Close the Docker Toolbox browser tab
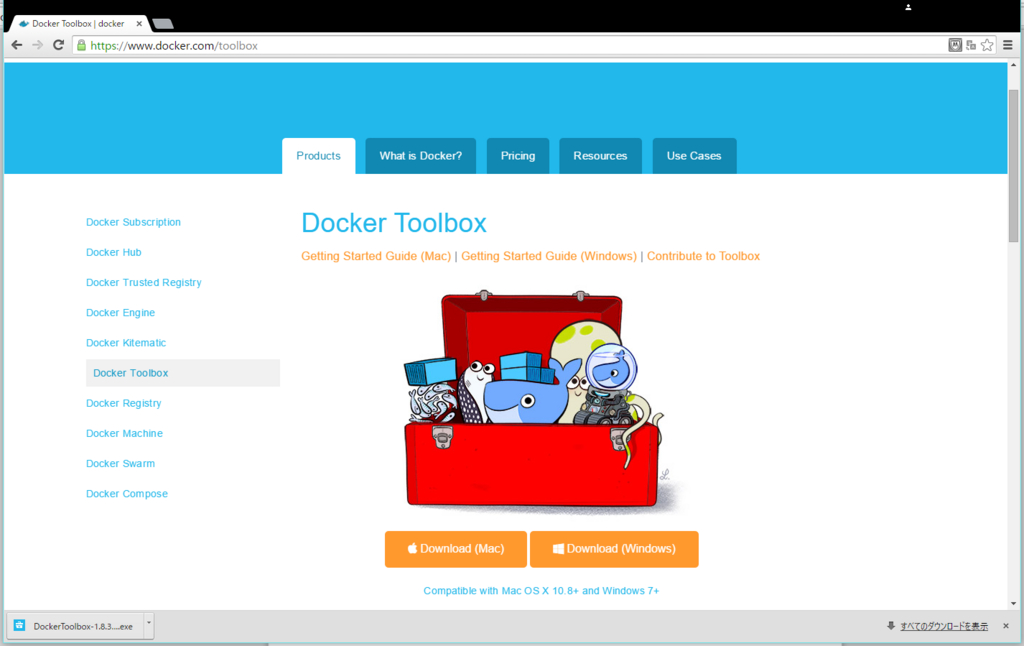The image size is (1024, 646). pyautogui.click(x=138, y=24)
